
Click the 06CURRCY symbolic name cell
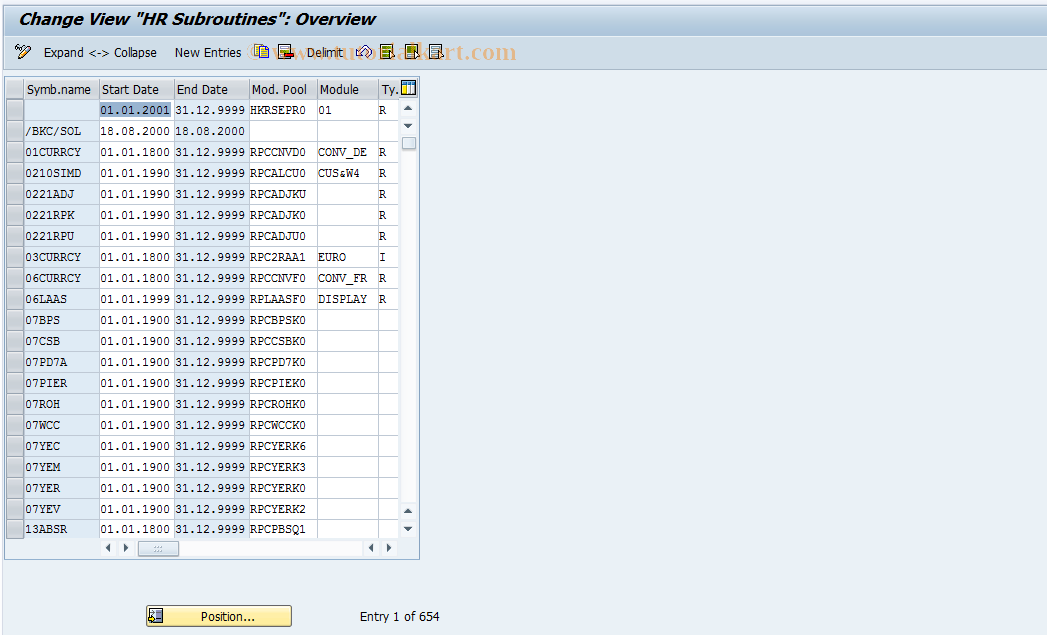(61, 278)
